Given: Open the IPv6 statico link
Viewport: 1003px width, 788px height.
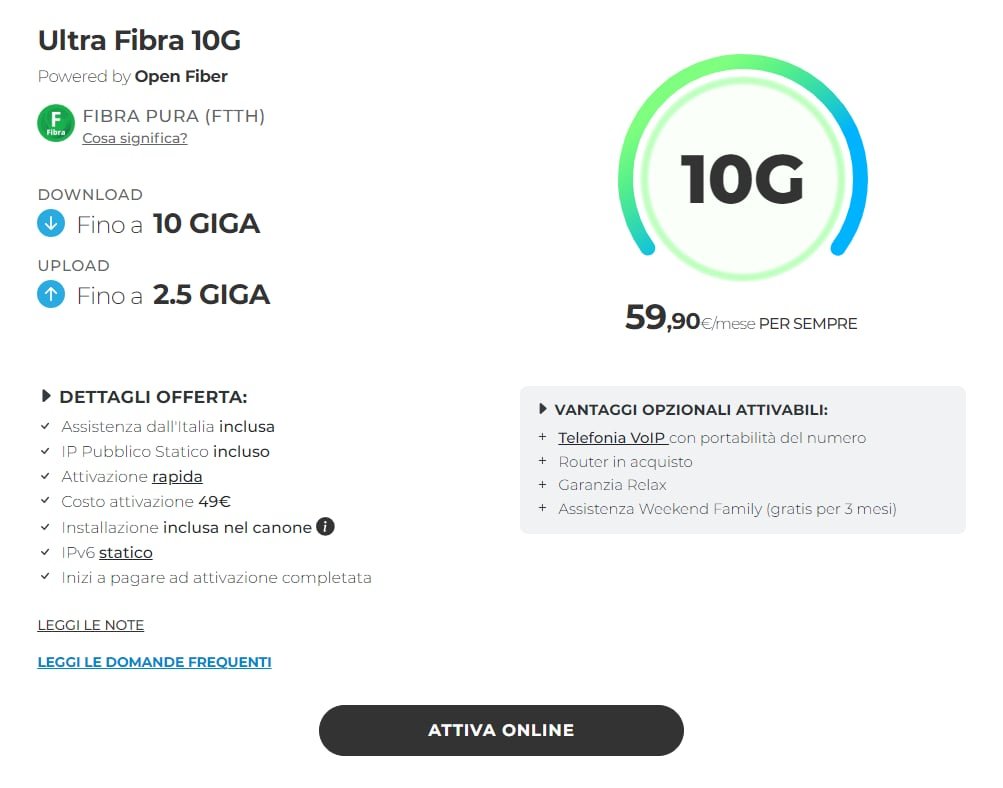Looking at the screenshot, I should (126, 552).
